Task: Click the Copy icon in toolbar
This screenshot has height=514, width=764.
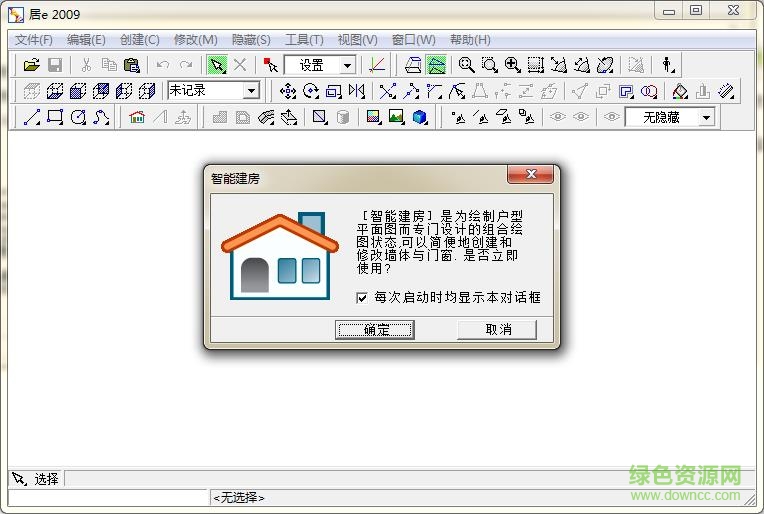Action: click(109, 65)
